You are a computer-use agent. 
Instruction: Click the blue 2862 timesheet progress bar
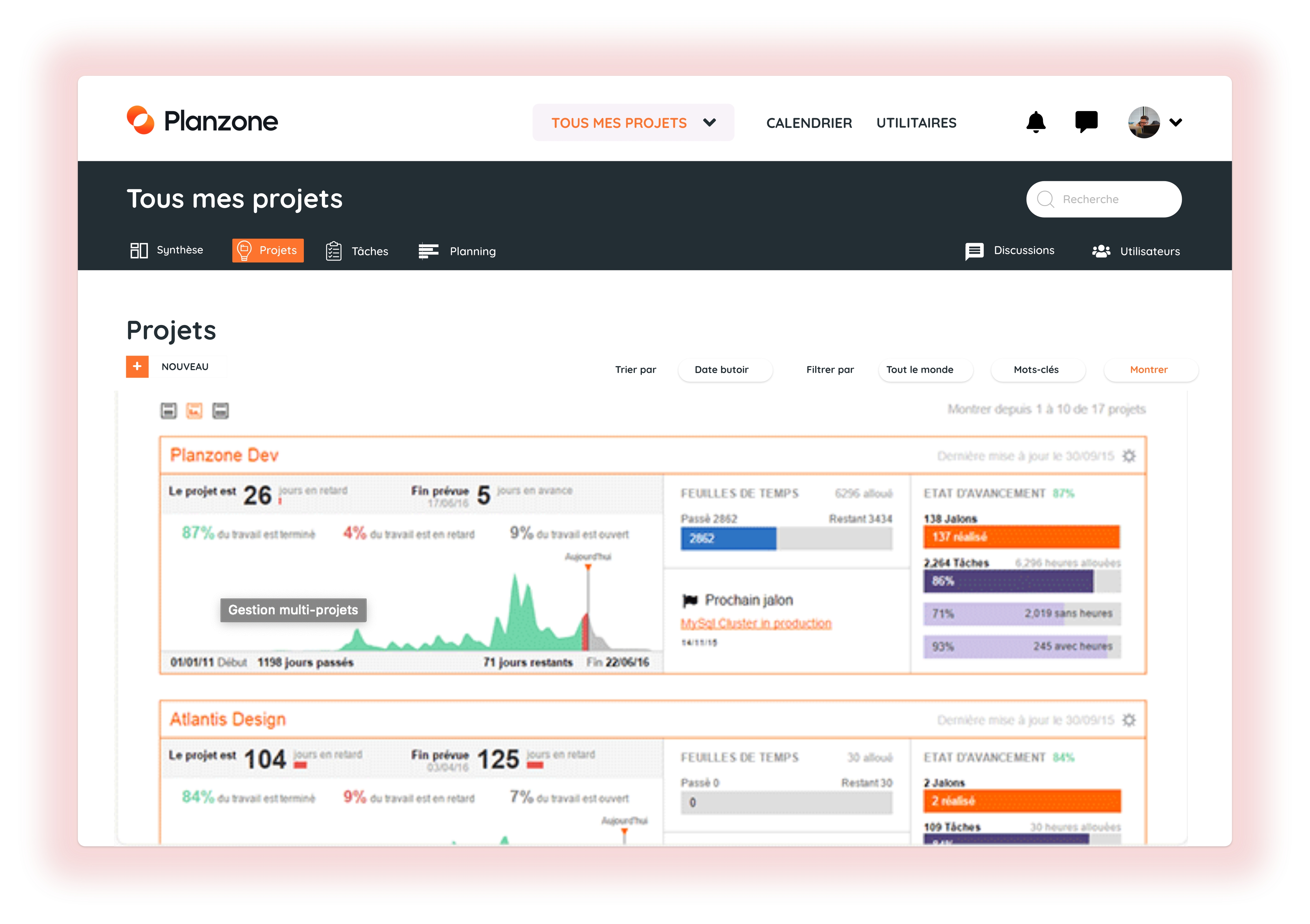click(x=728, y=538)
